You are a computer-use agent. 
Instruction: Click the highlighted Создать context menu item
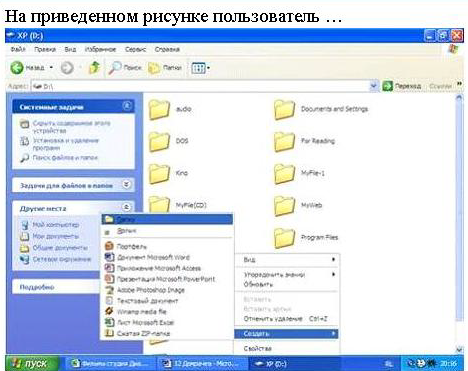287,334
